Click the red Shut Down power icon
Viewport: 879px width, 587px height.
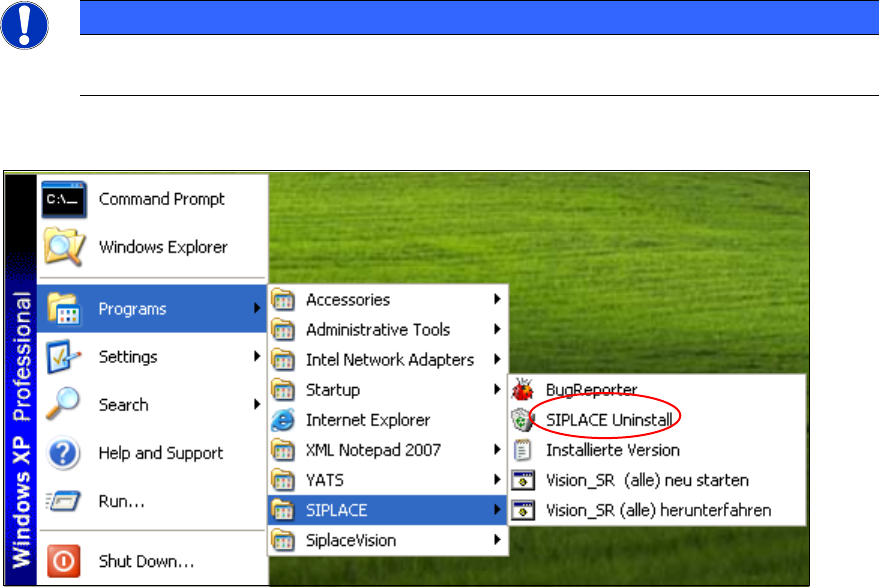pyautogui.click(x=63, y=561)
